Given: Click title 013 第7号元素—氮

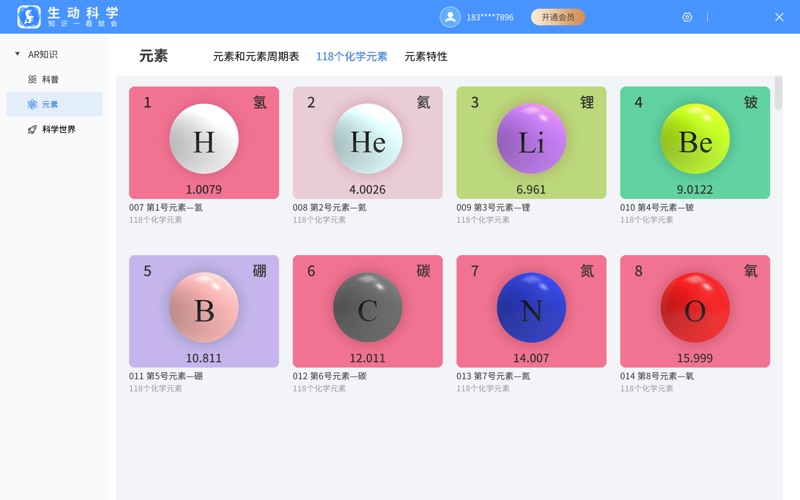Looking at the screenshot, I should click(493, 376).
